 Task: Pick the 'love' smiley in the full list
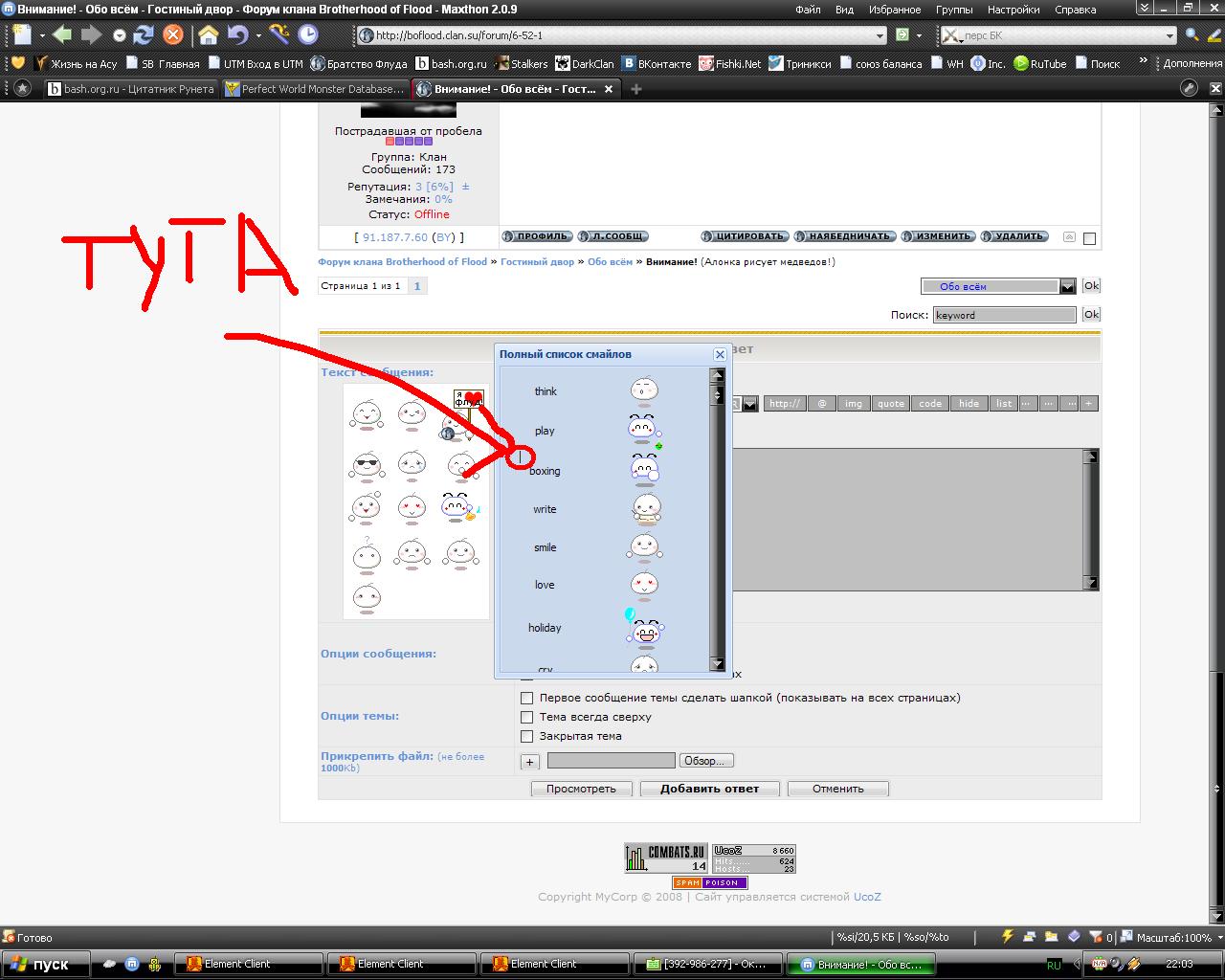644,585
